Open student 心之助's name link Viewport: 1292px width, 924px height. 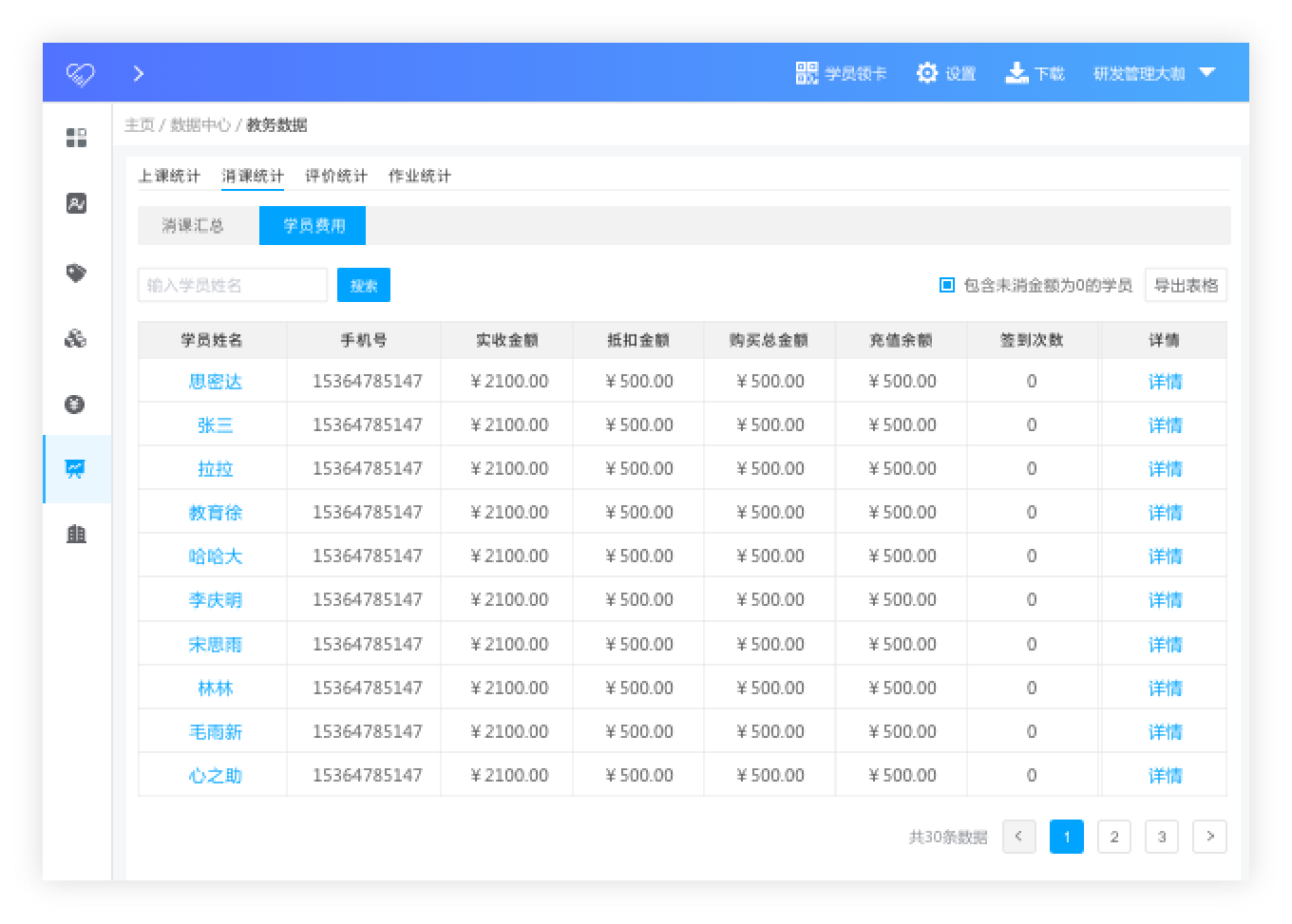[216, 776]
